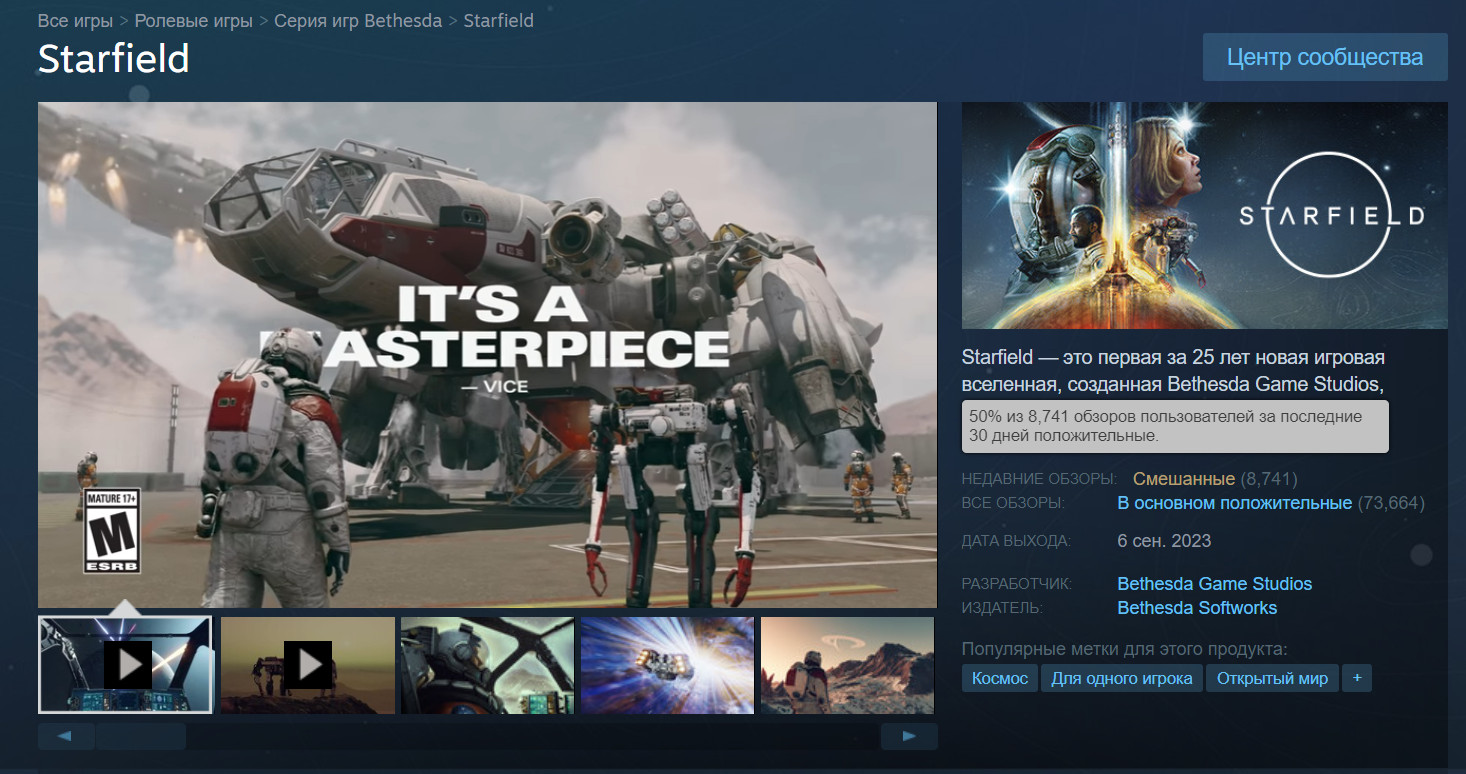The height and width of the screenshot is (774, 1466).
Task: Click the 'ИЗДАТЕЛЬ:' label
Action: 1002,607
